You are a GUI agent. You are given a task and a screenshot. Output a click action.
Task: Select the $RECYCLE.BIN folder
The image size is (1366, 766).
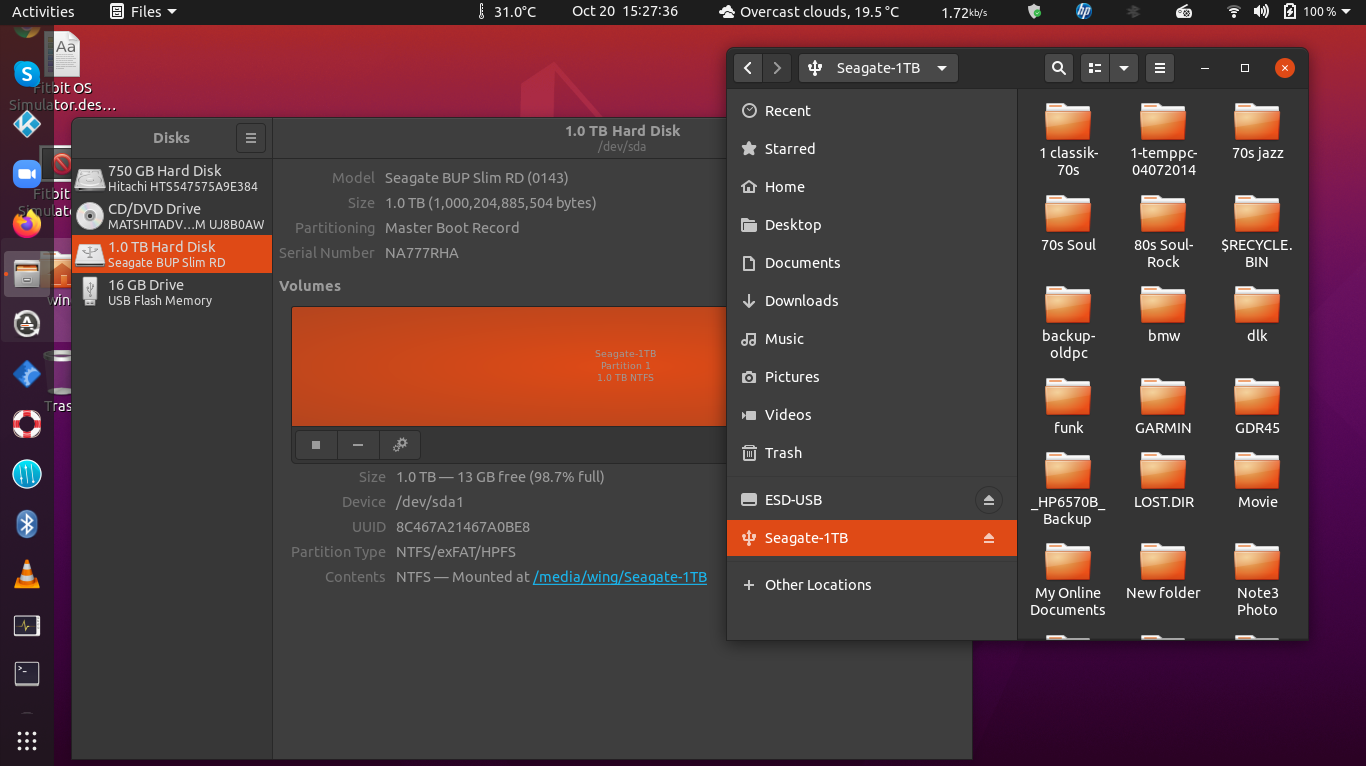pos(1257,231)
